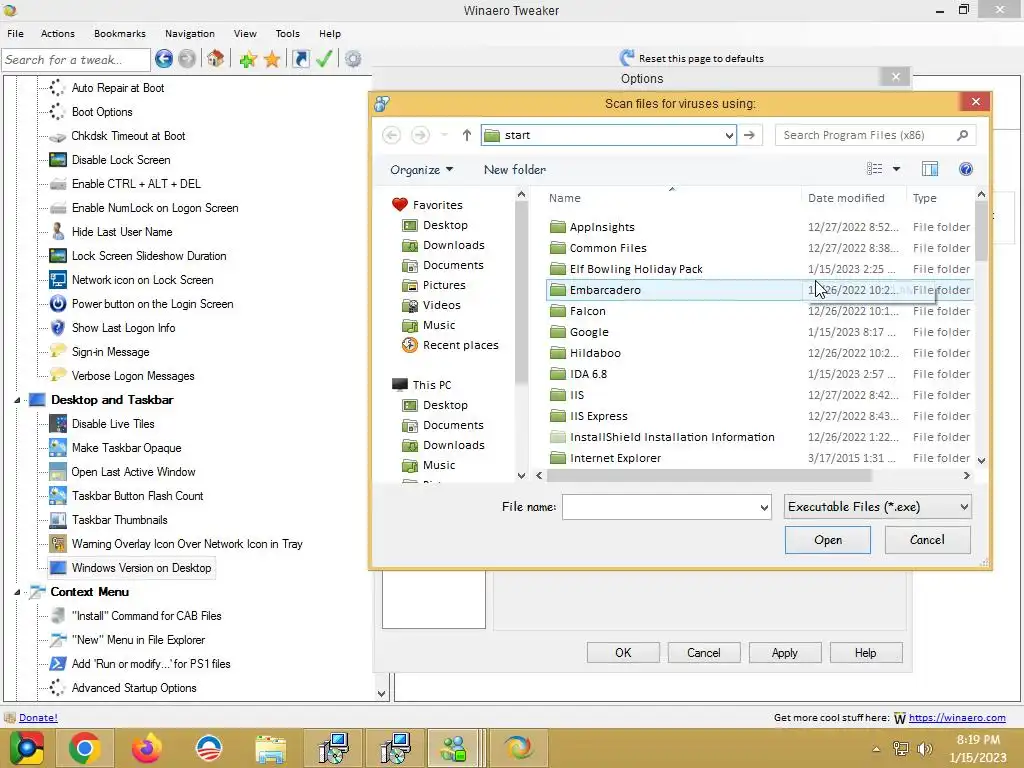This screenshot has height=768, width=1024.
Task: Collapse the Context Menu category
Action: (18, 592)
